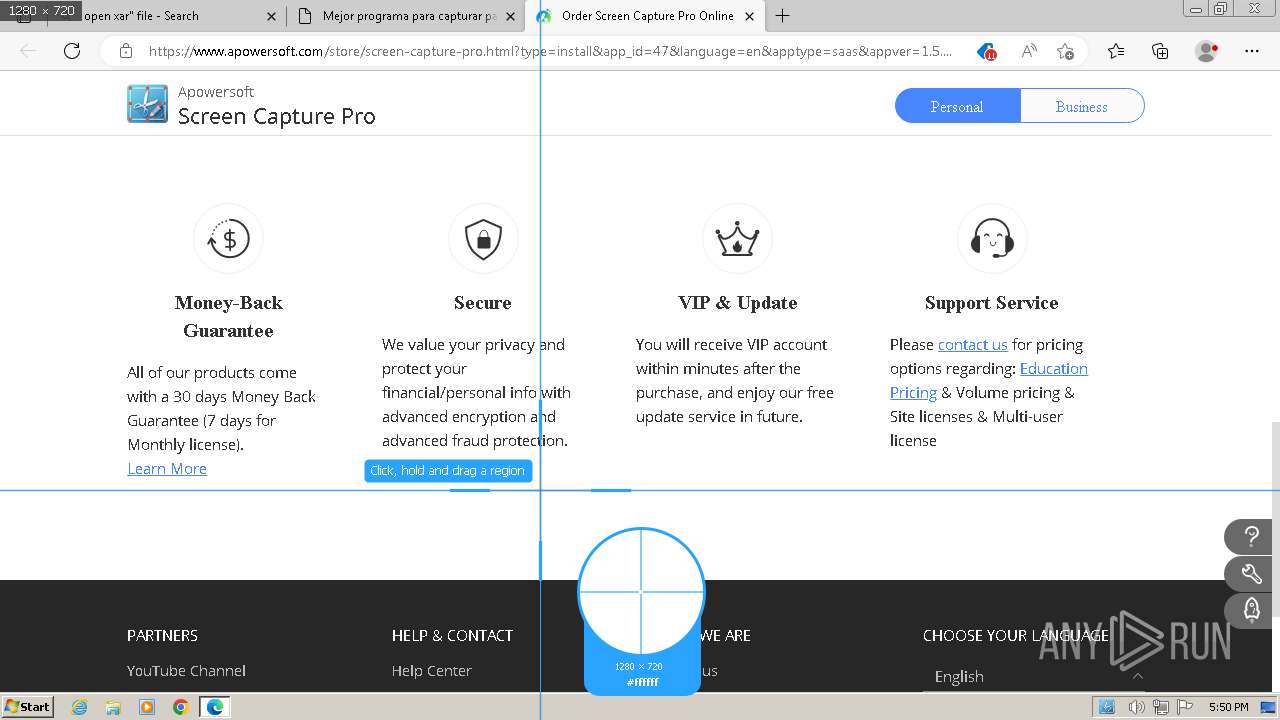Open a new browser tab with plus

[x=783, y=16]
